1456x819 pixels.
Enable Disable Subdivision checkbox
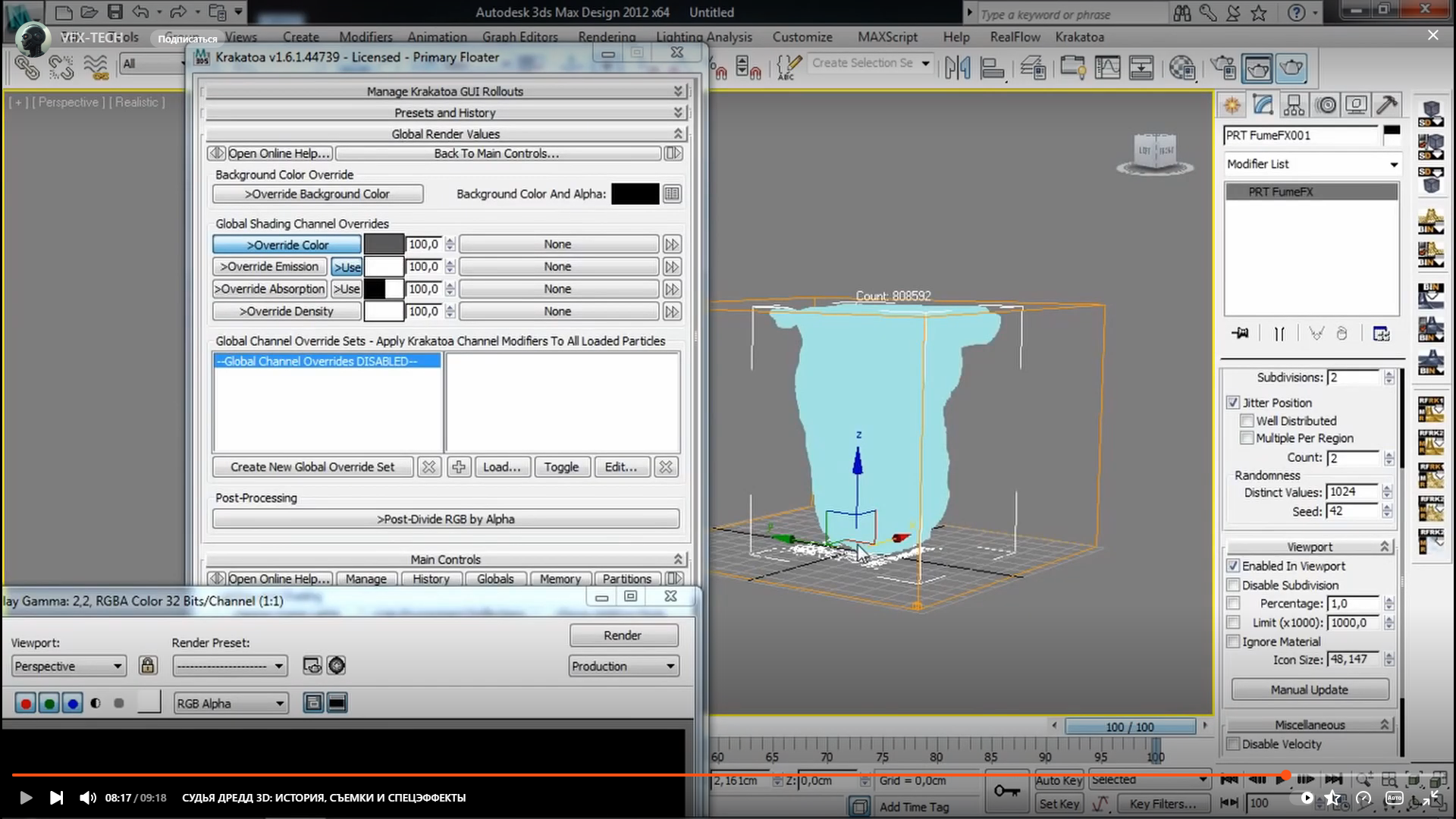[1233, 585]
